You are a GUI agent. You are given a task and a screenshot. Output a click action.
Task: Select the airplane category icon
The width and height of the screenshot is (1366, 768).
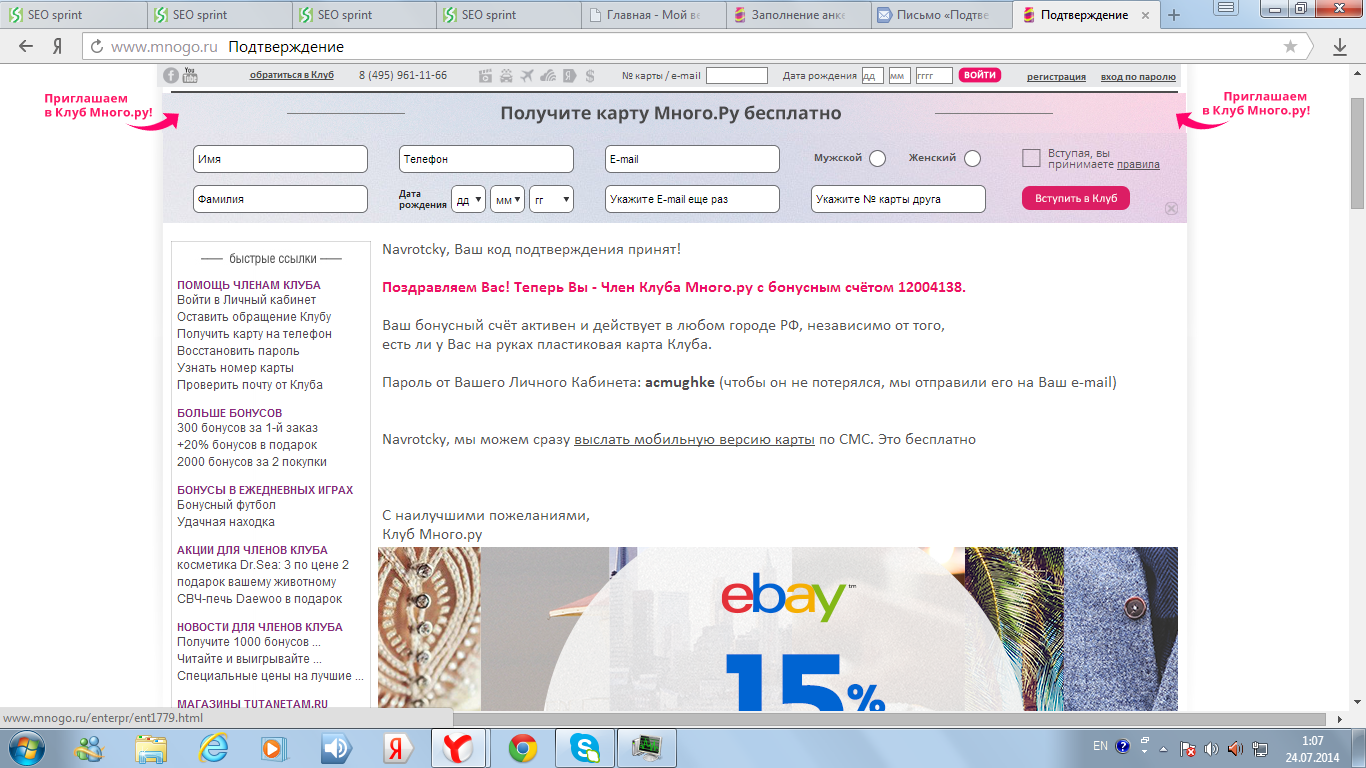(x=528, y=76)
